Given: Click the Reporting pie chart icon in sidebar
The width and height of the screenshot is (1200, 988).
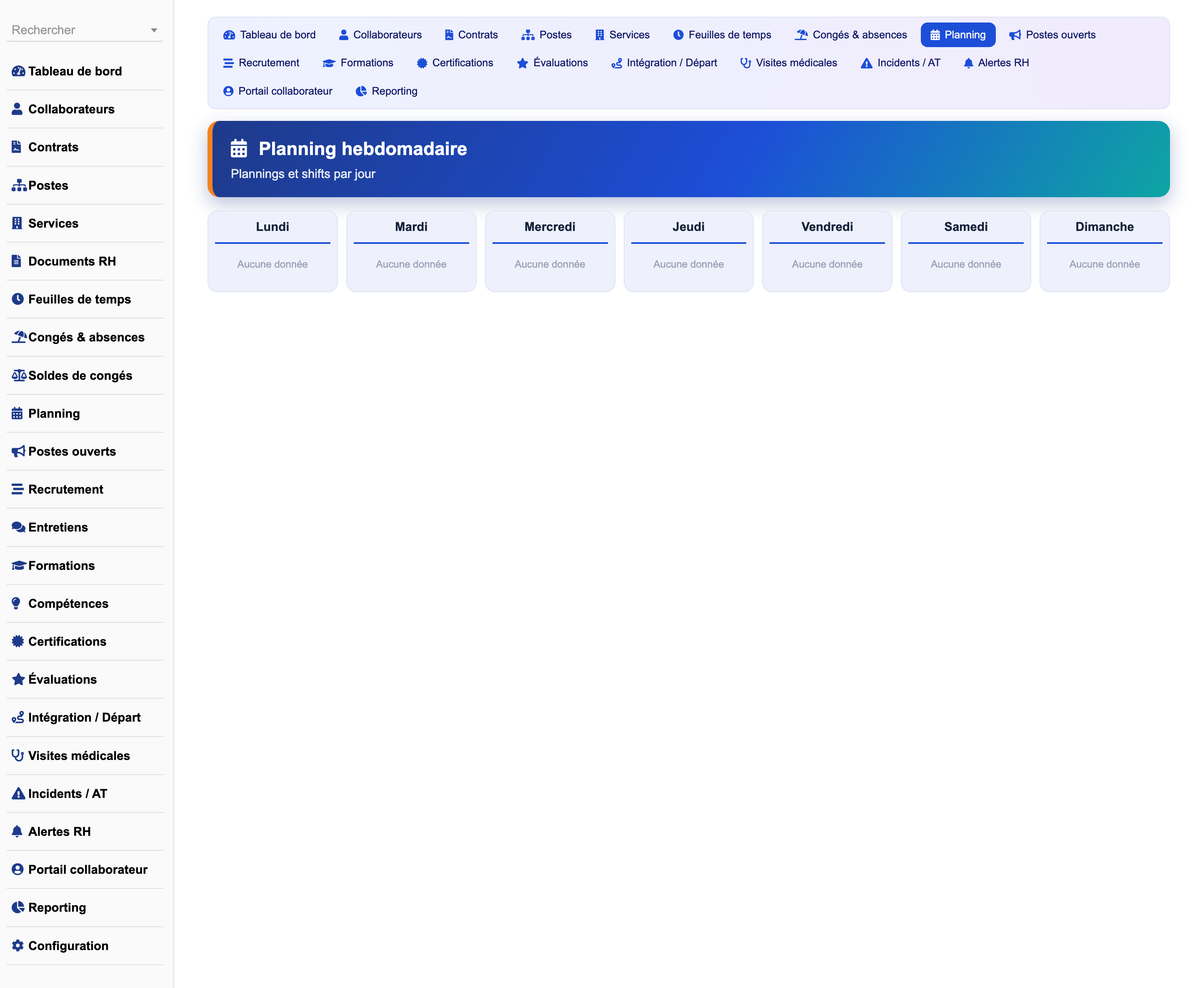Looking at the screenshot, I should click(x=18, y=907).
